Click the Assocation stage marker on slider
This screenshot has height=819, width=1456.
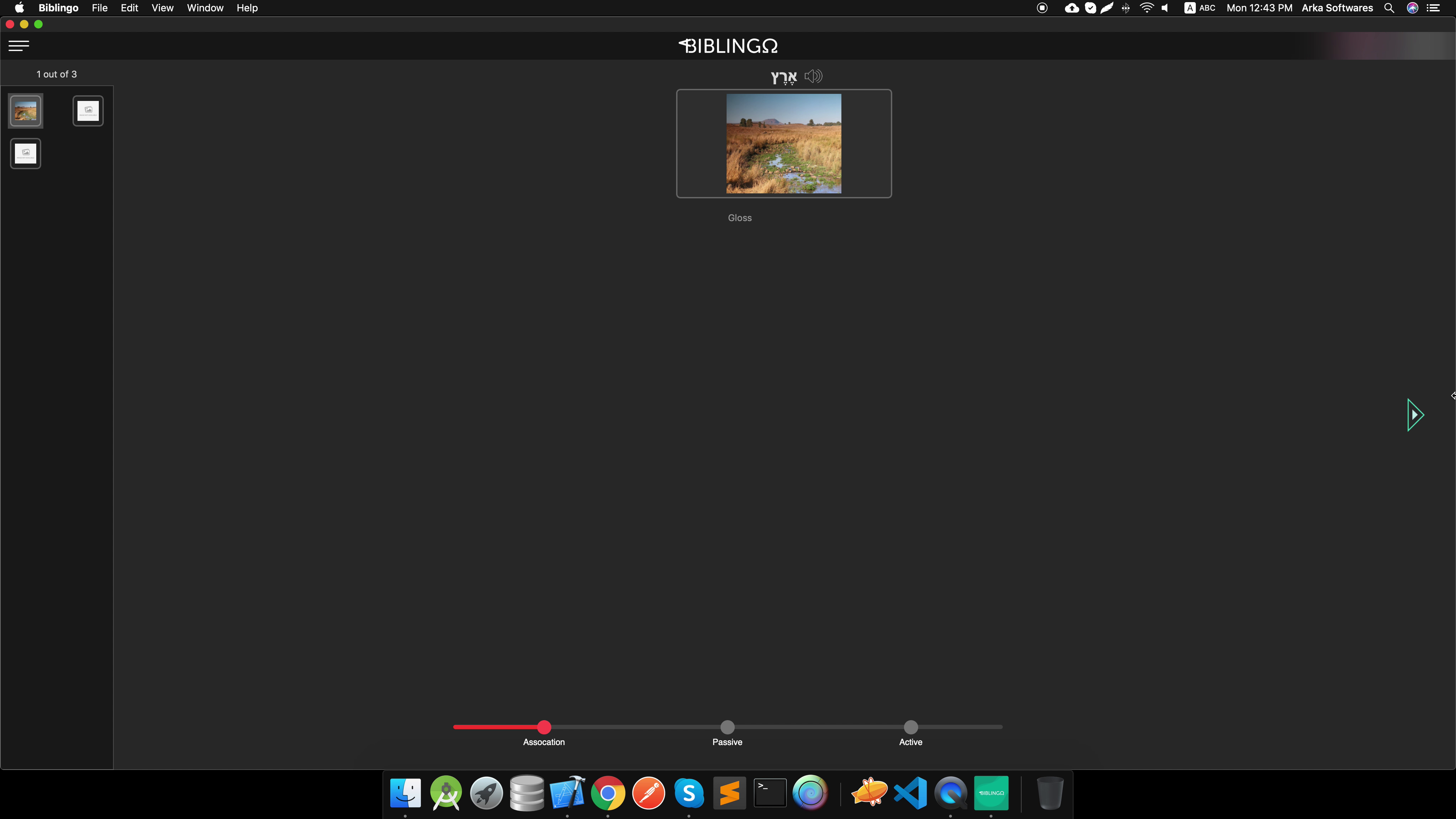544,727
